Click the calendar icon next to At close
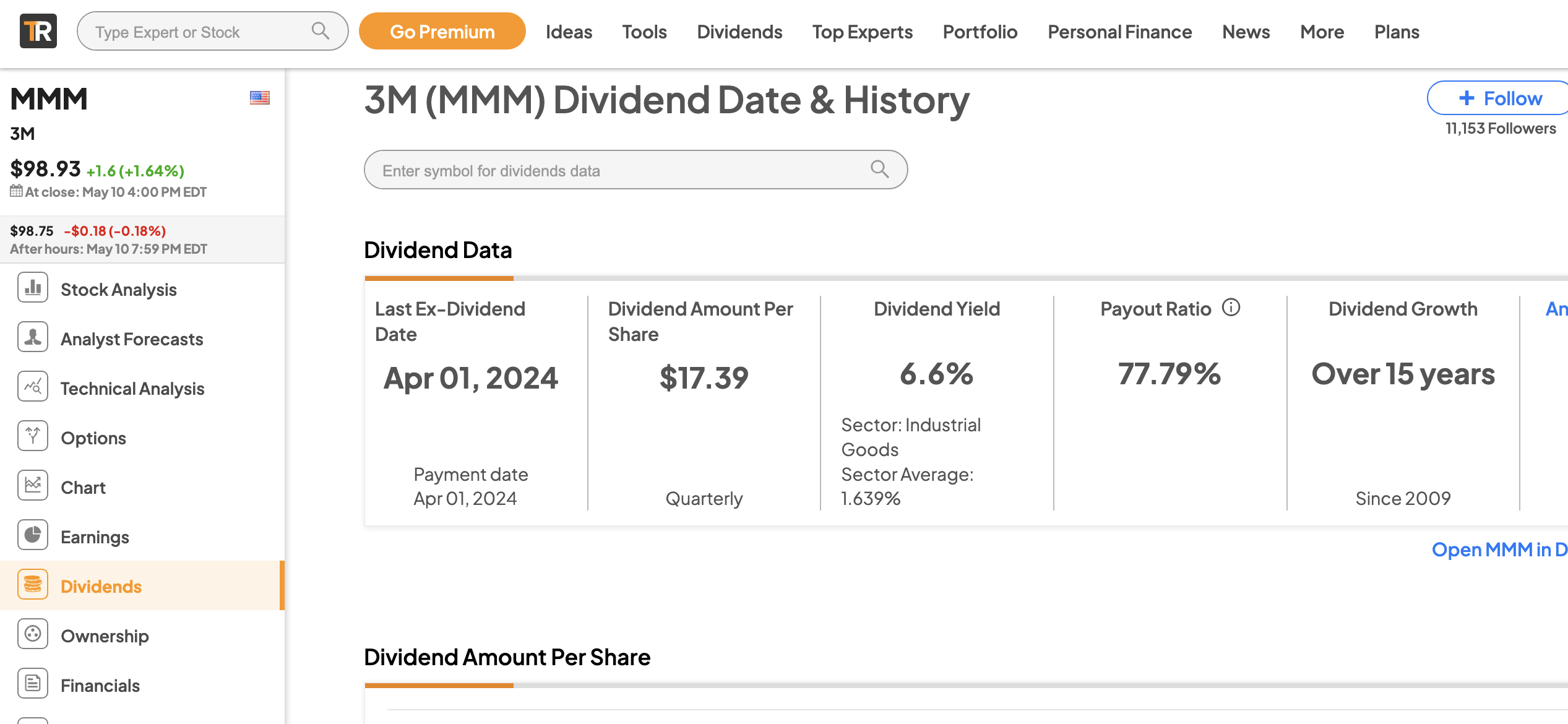This screenshot has height=724, width=1568. click(16, 191)
